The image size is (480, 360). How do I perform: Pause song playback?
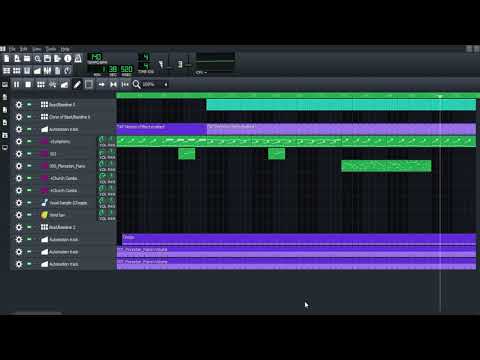pos(16,85)
